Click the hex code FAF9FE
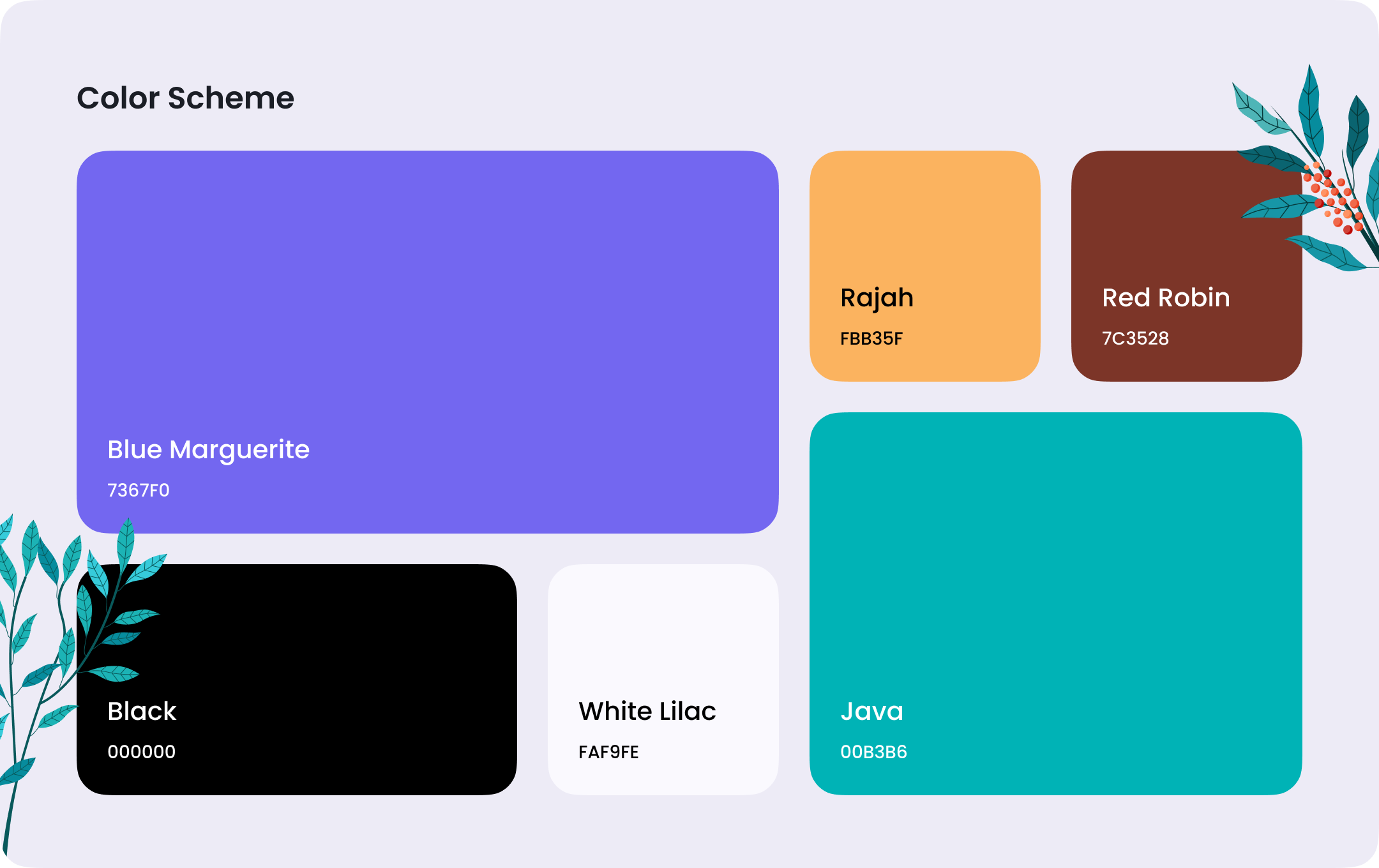Screen dimensions: 1379x868 pos(608,752)
